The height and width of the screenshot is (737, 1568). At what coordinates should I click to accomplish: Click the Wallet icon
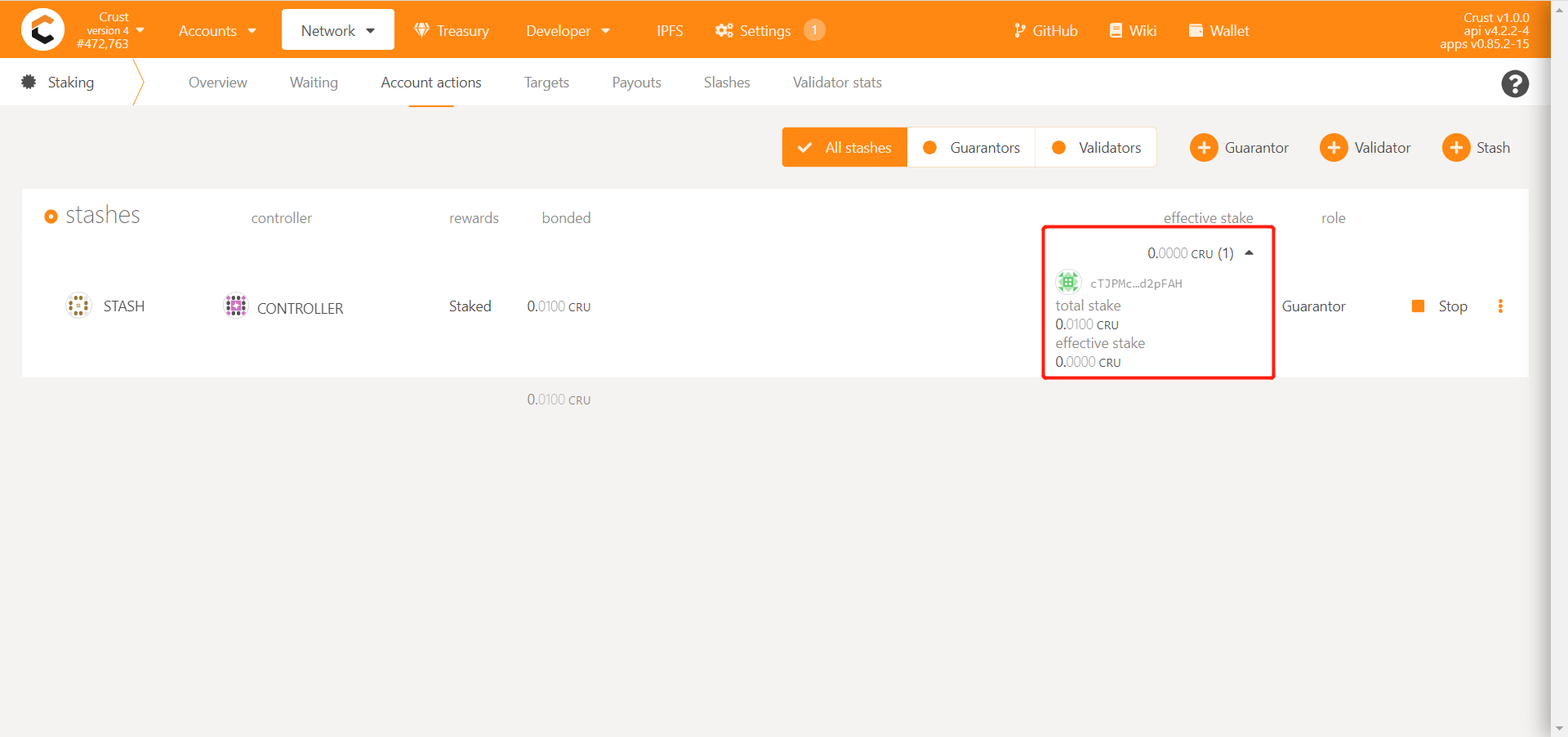1196,30
